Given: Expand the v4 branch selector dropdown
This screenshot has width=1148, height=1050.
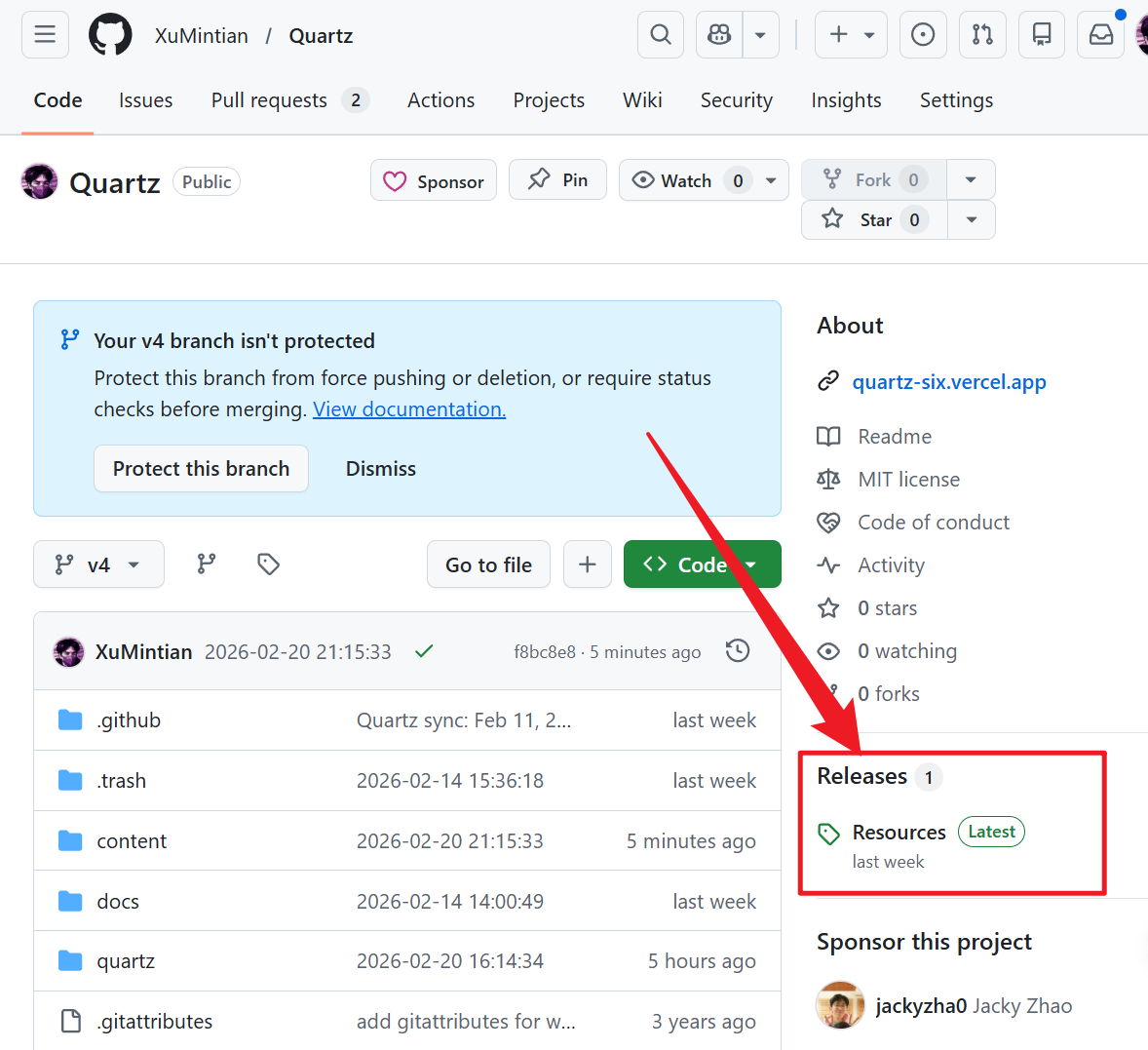Looking at the screenshot, I should point(98,564).
